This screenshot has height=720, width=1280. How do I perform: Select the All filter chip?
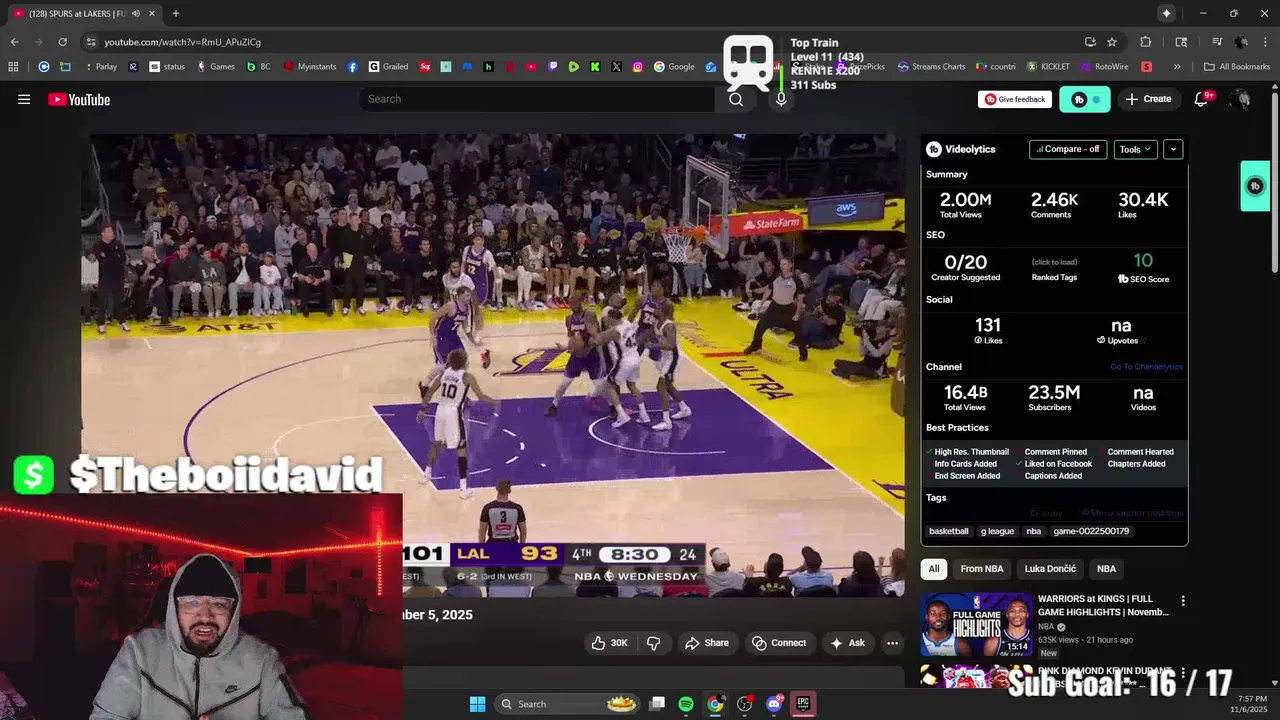tap(934, 569)
